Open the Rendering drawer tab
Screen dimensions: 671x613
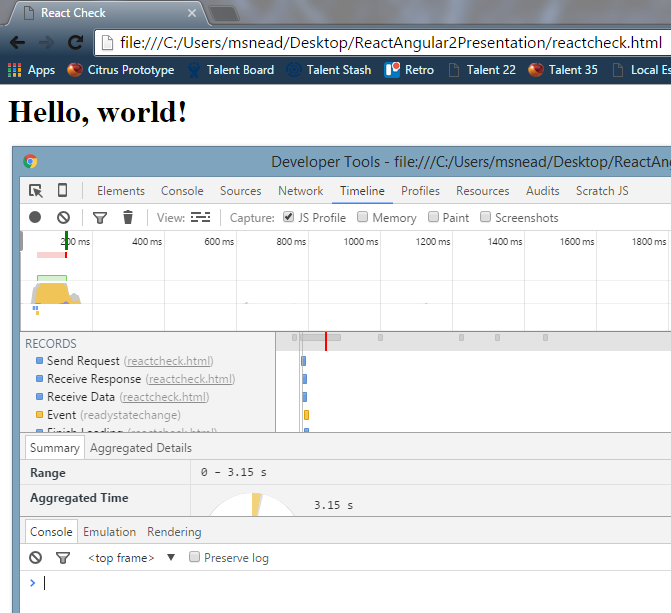(174, 532)
